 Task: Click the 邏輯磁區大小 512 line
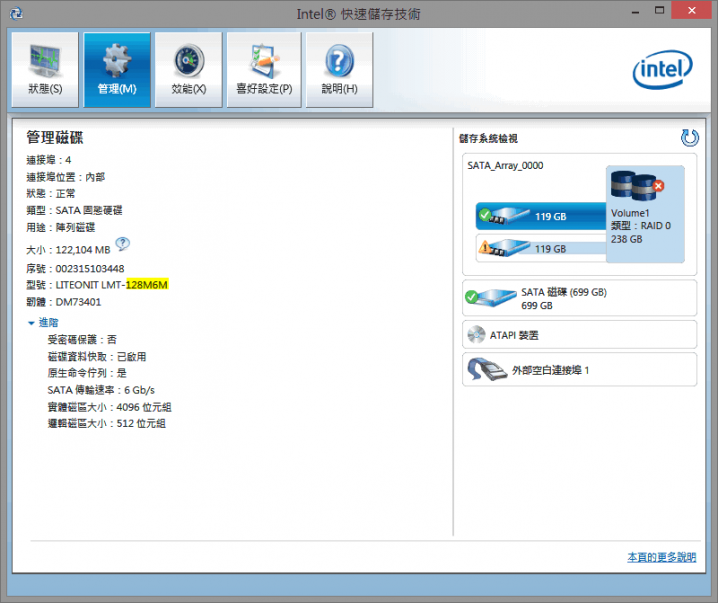(107, 423)
